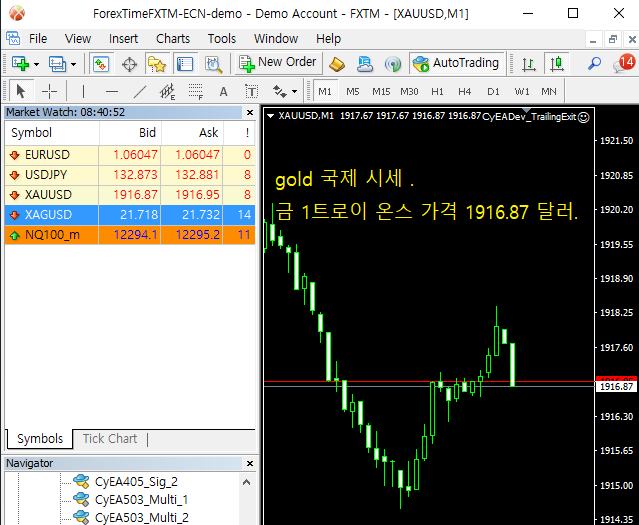Select the Vertical Line drawing tool

[83, 91]
